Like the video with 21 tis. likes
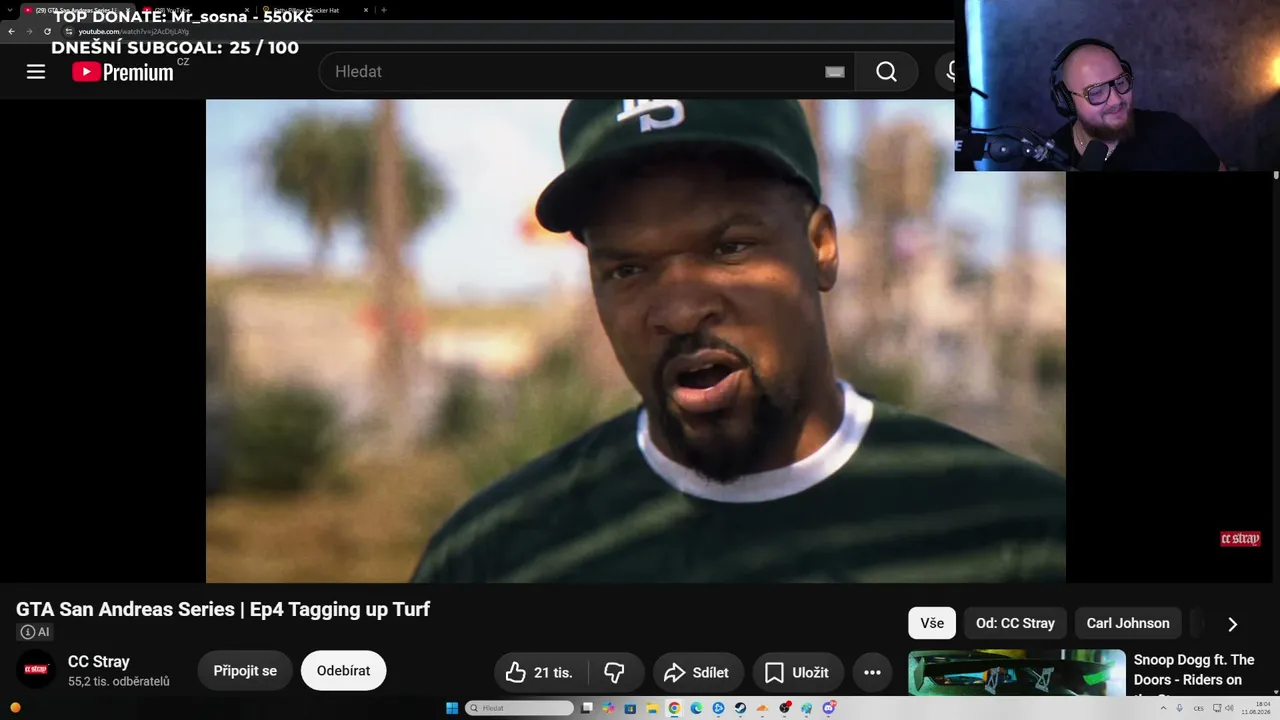 (540, 673)
